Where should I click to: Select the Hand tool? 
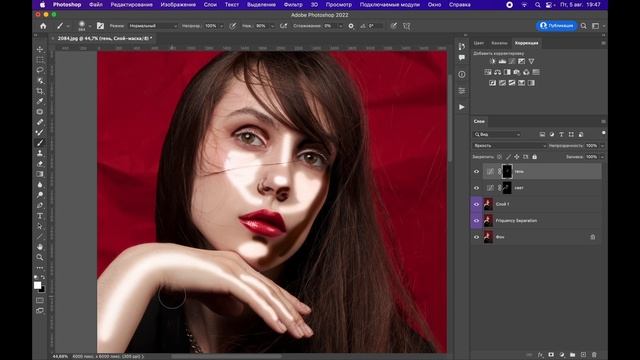coord(40,247)
